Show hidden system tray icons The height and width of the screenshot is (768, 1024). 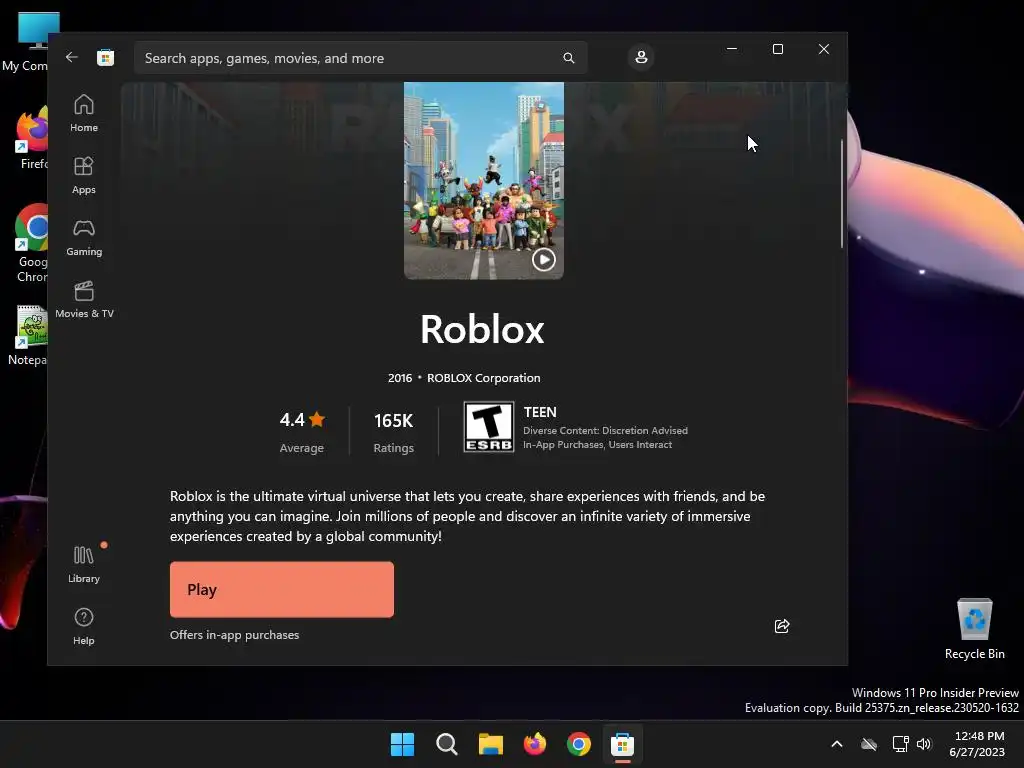coord(837,744)
